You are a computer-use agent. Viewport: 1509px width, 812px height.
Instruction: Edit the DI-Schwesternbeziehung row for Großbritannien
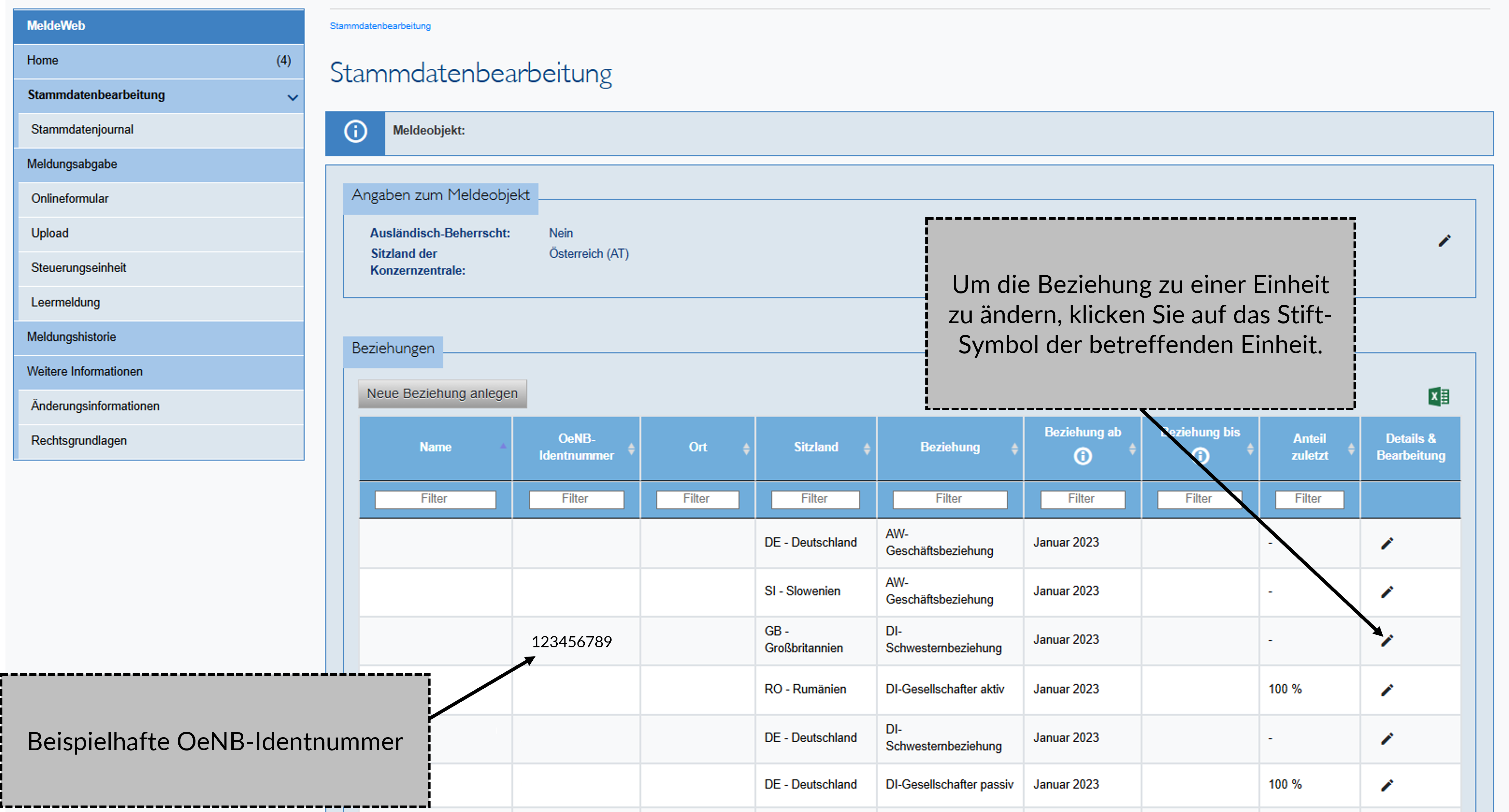[x=1387, y=640]
